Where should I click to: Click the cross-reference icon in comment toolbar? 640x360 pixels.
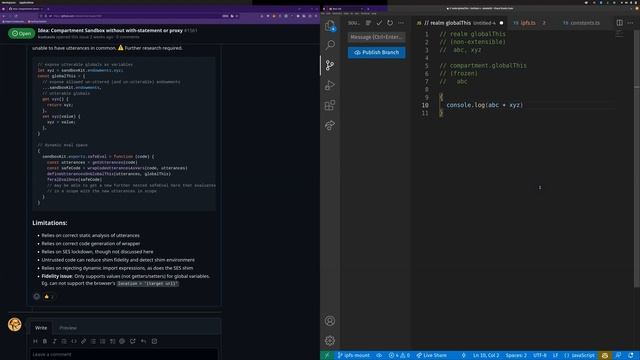tap(133, 341)
